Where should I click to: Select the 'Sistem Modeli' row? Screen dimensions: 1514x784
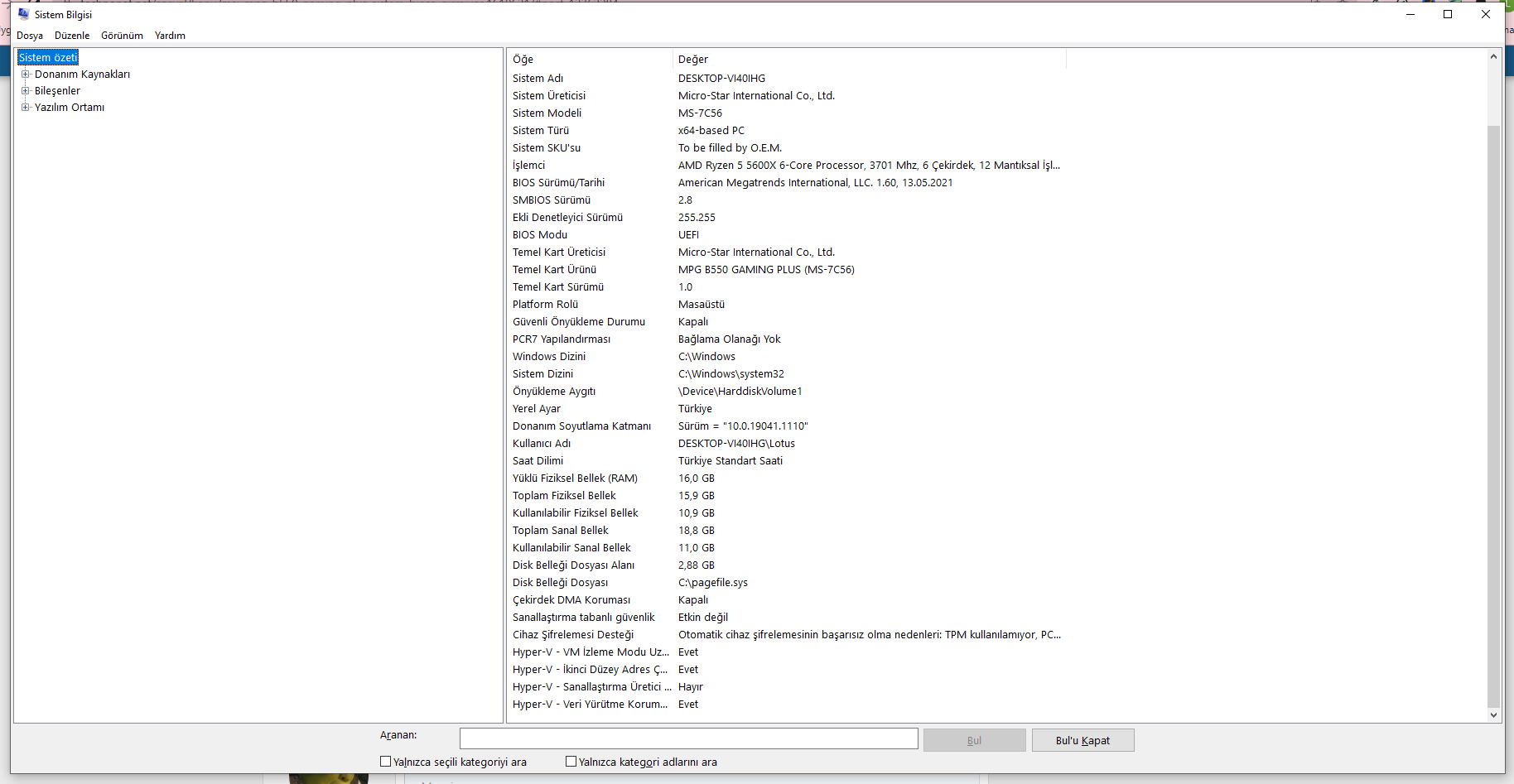point(787,113)
